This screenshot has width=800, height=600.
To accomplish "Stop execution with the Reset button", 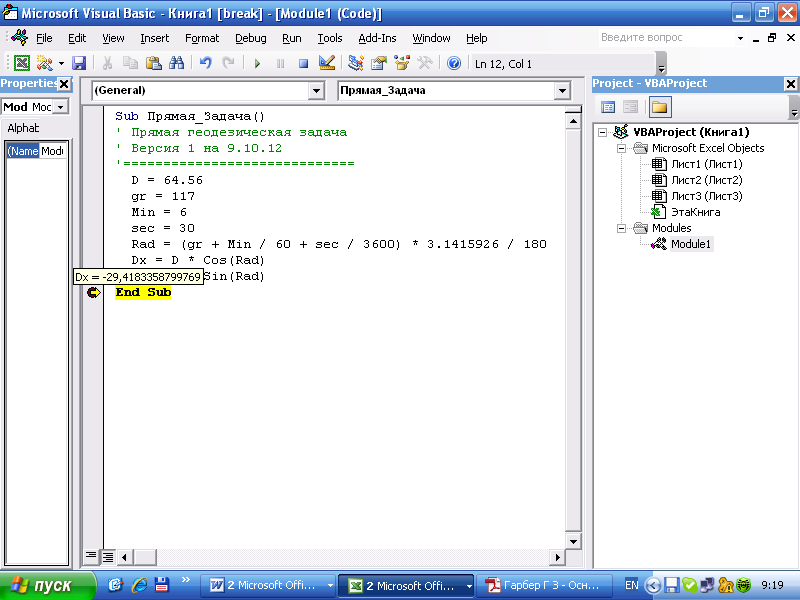I will (x=303, y=63).
